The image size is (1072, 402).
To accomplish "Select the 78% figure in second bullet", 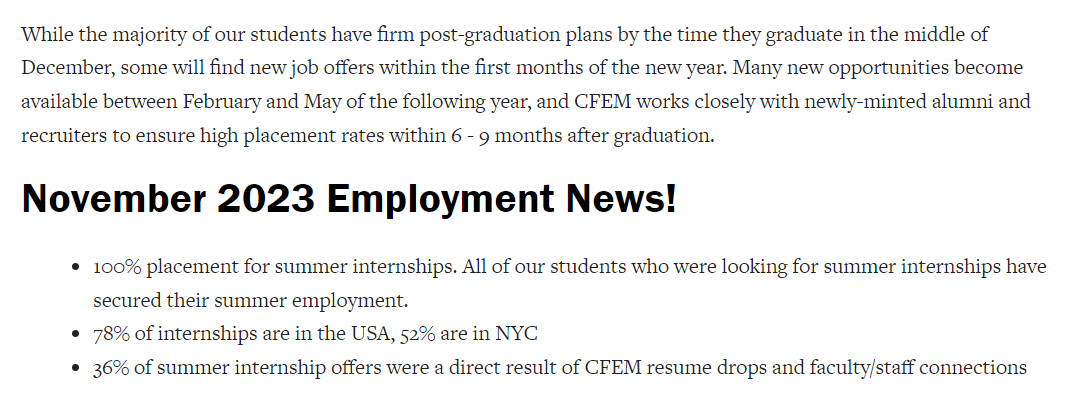I will (x=111, y=334).
